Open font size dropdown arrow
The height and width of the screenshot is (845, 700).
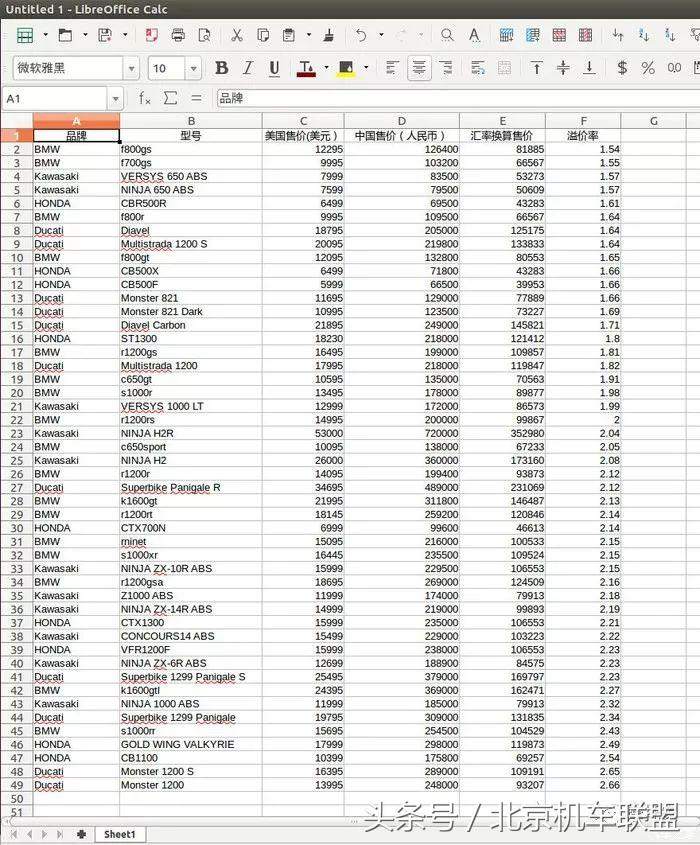click(x=193, y=68)
